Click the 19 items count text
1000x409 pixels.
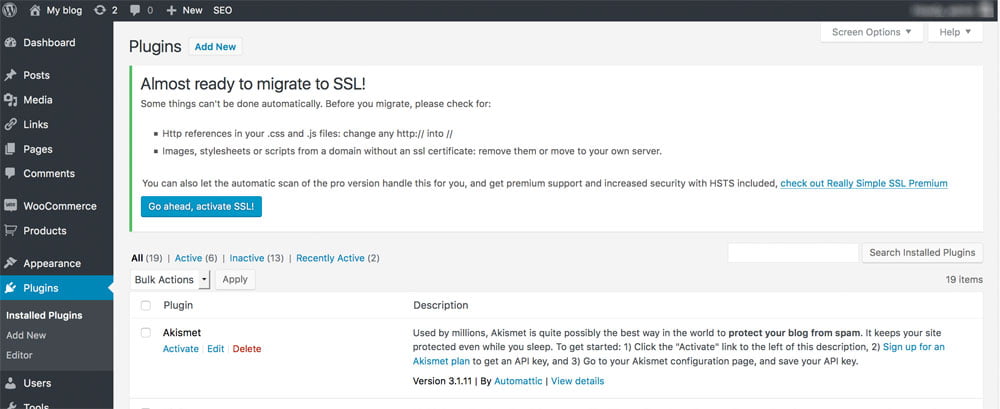coord(964,279)
